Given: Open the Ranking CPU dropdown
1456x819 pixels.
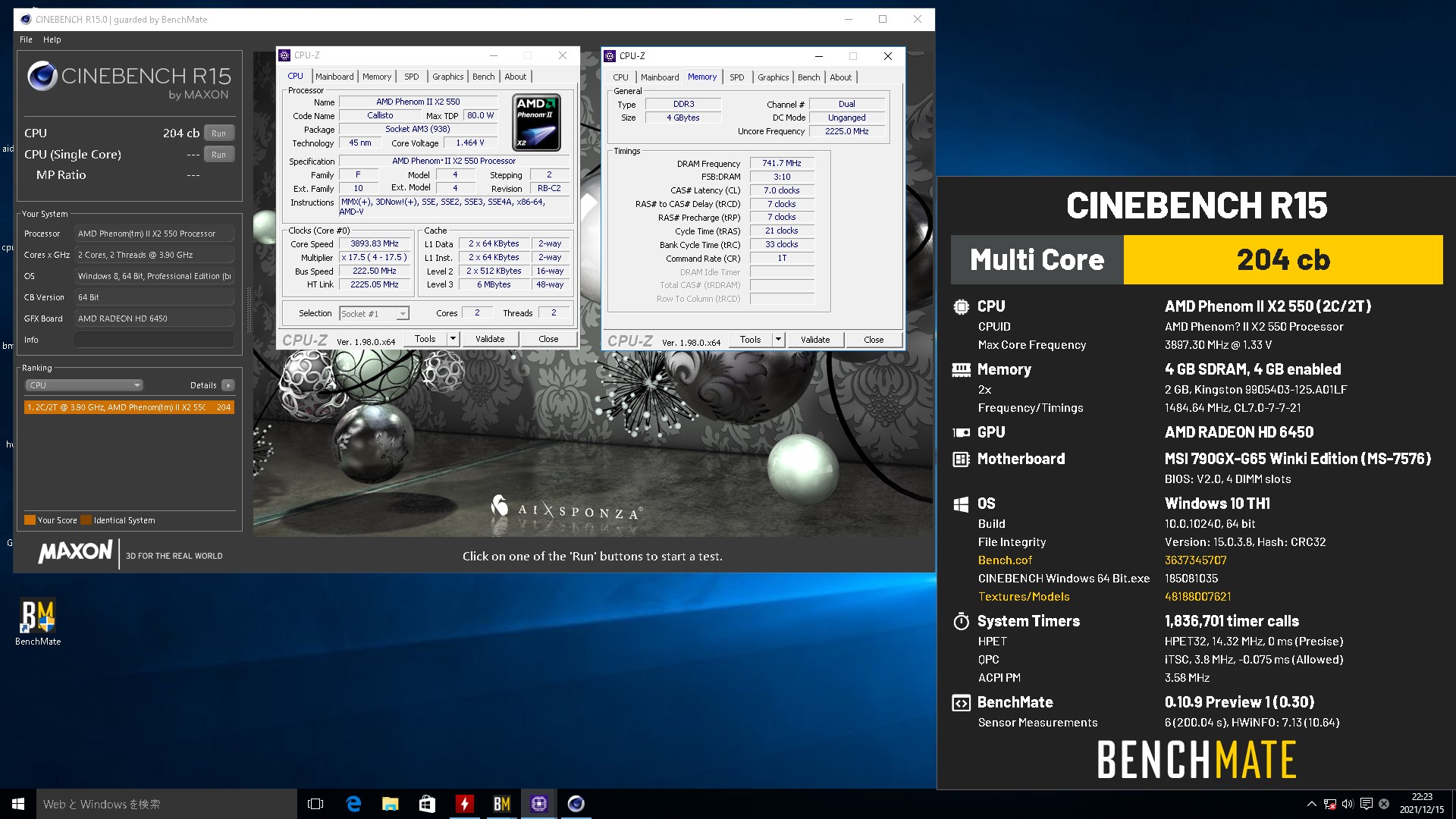Looking at the screenshot, I should pos(83,385).
